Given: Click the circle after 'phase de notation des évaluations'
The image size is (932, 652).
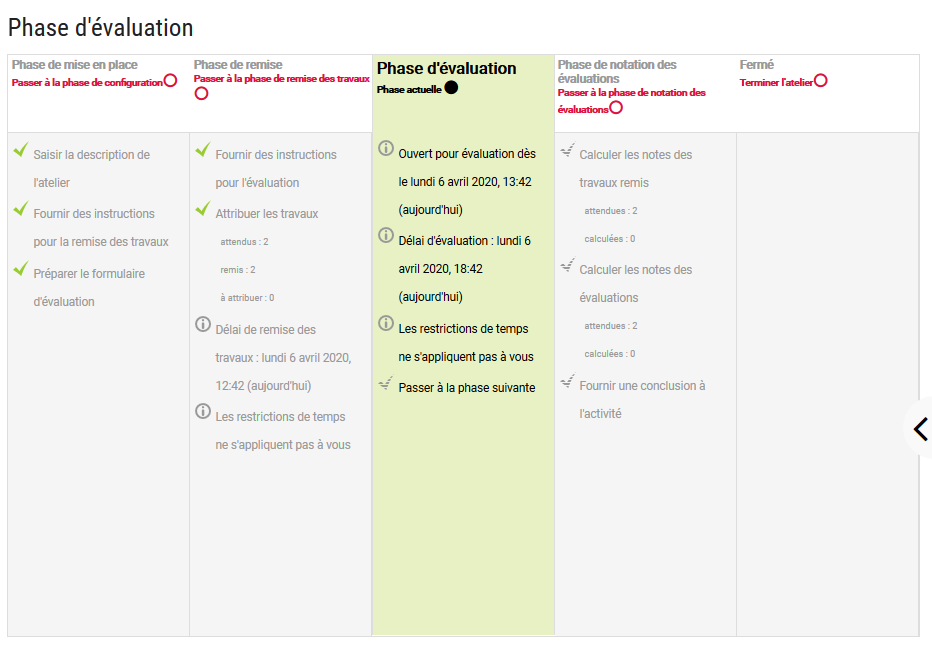Looking at the screenshot, I should (616, 108).
